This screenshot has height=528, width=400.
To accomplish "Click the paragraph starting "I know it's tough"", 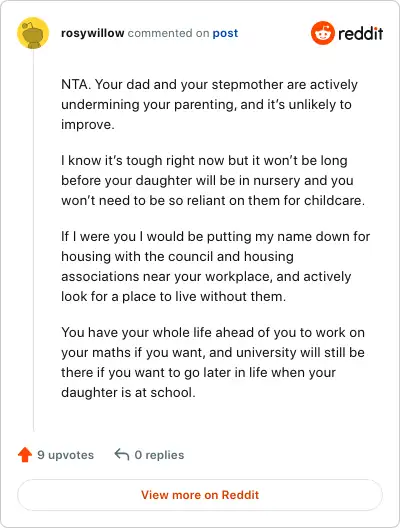I will 213,180.
